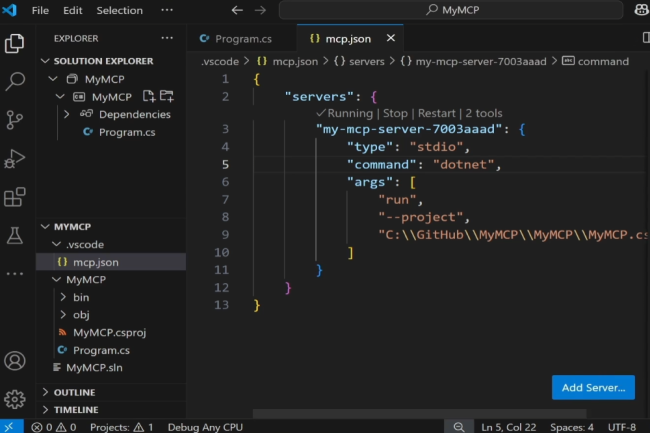The image size is (650, 433).
Task: Expand the TIMELINE section
Action: coord(45,410)
